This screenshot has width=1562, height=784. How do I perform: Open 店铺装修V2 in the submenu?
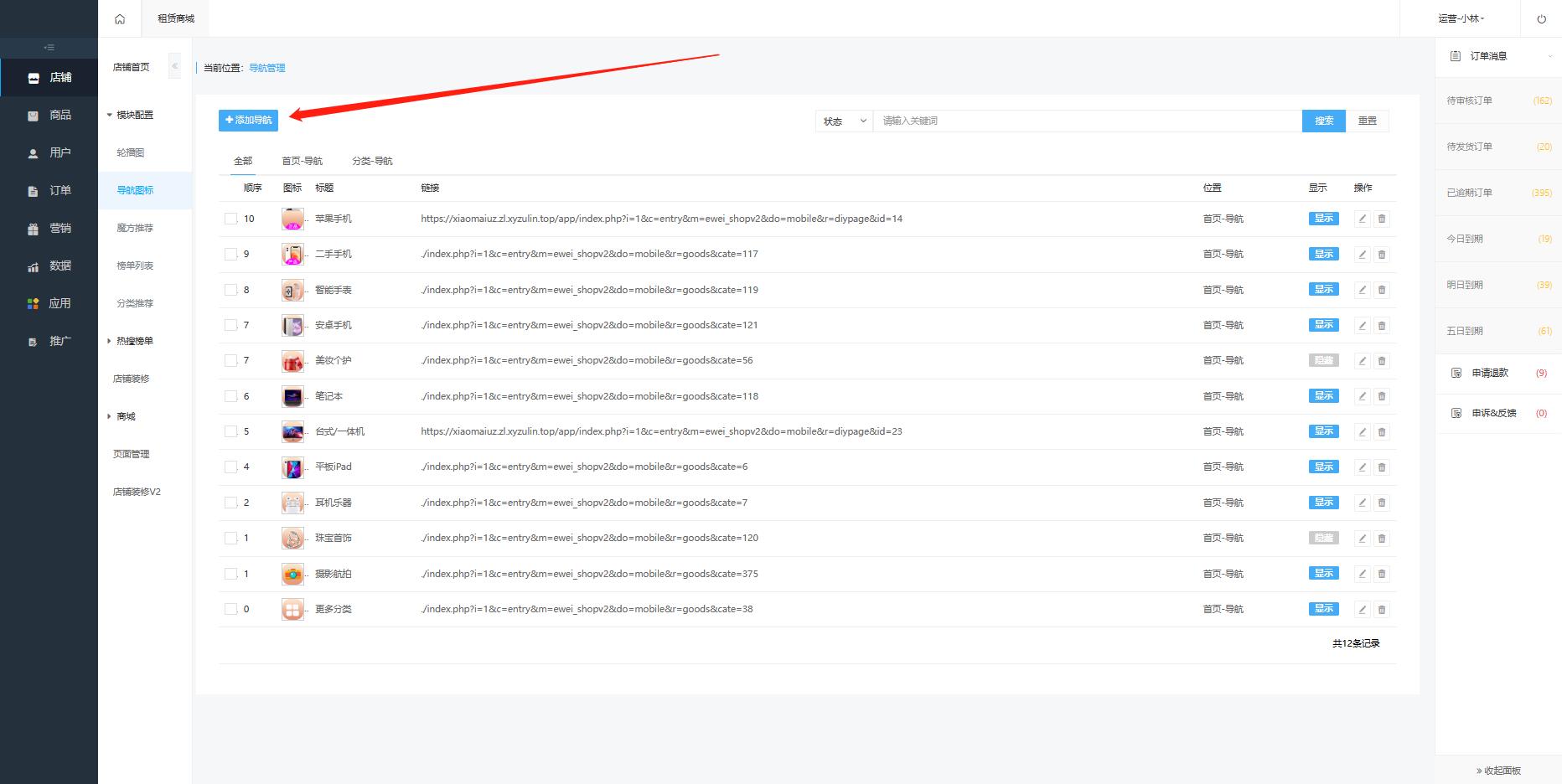[x=137, y=492]
